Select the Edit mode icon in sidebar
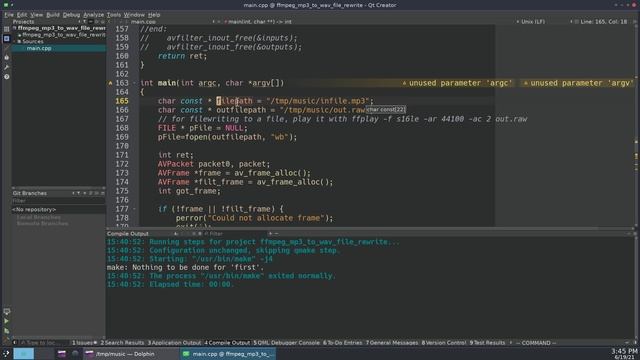This screenshot has height=360, width=640. 7,39
